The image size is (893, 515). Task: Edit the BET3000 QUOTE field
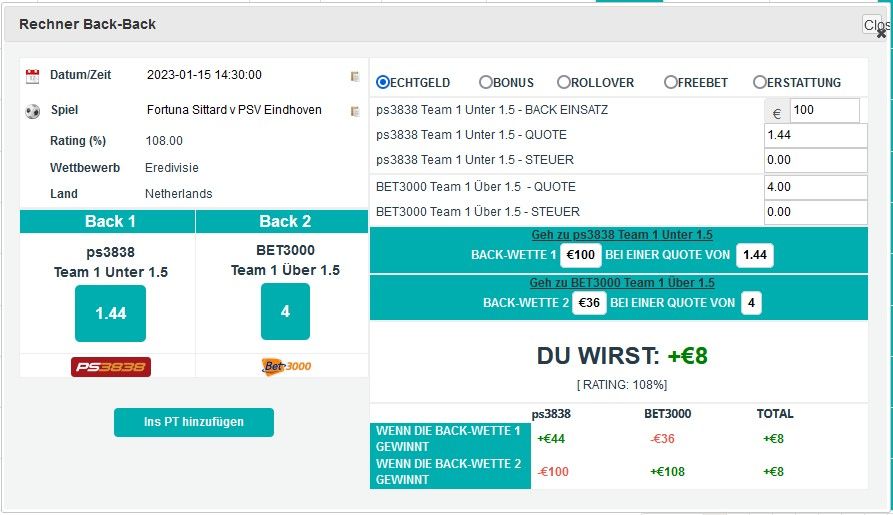pos(816,187)
